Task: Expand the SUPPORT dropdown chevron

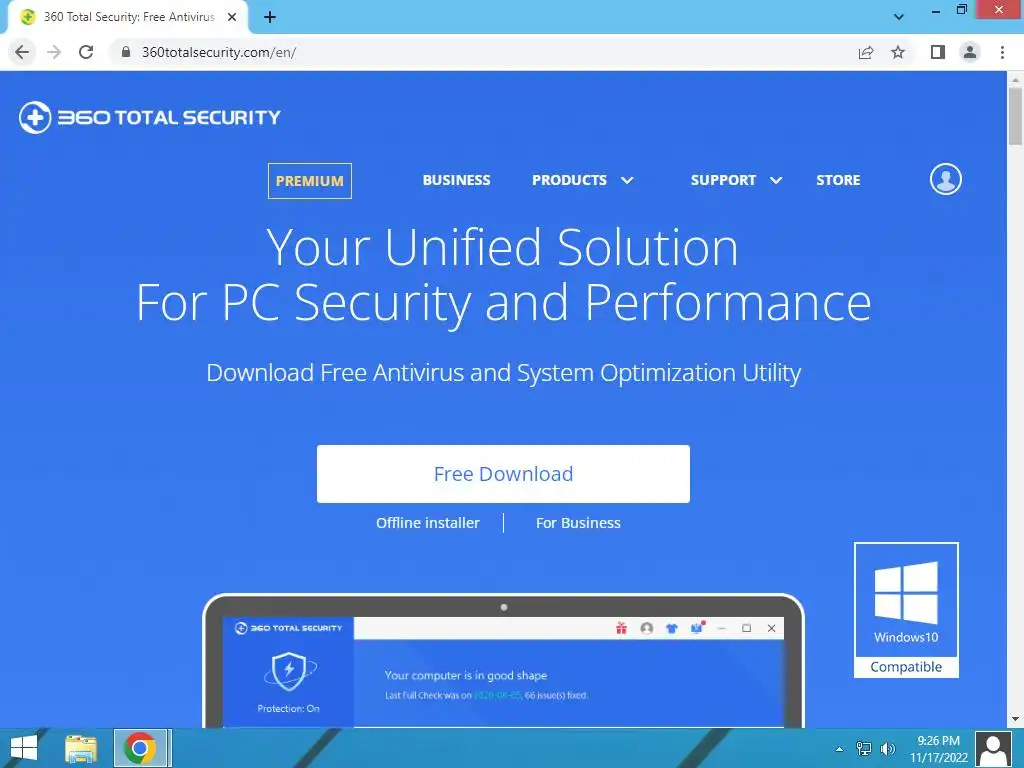Action: [776, 180]
